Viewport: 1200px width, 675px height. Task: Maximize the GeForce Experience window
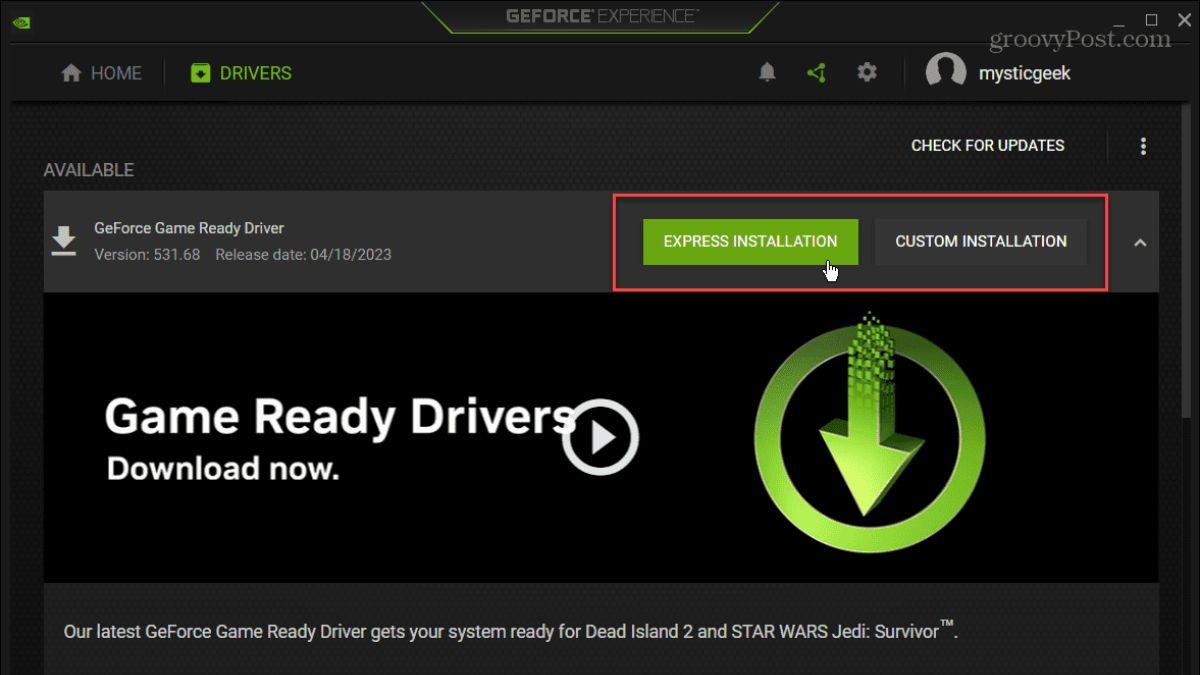tap(1151, 20)
